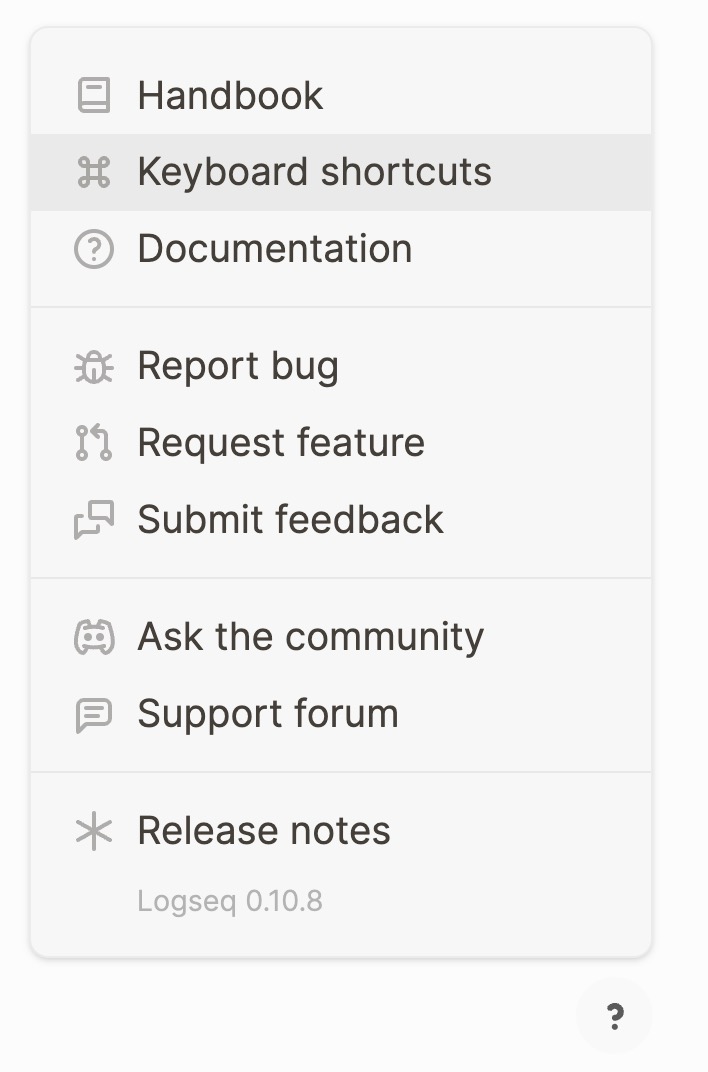View the Release notes entry
This screenshot has height=1072, width=708.
coord(341,831)
